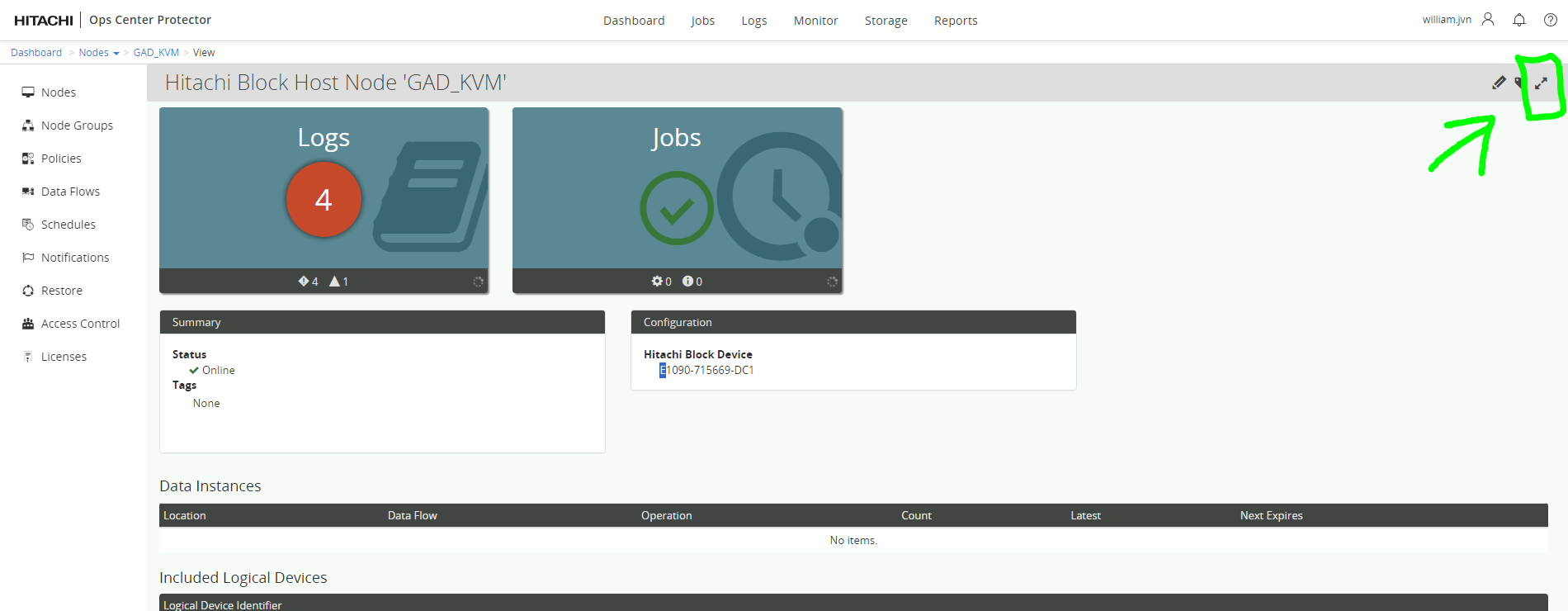Click the error diamond icon on Logs tile
The height and width of the screenshot is (611, 1568).
tap(304, 282)
